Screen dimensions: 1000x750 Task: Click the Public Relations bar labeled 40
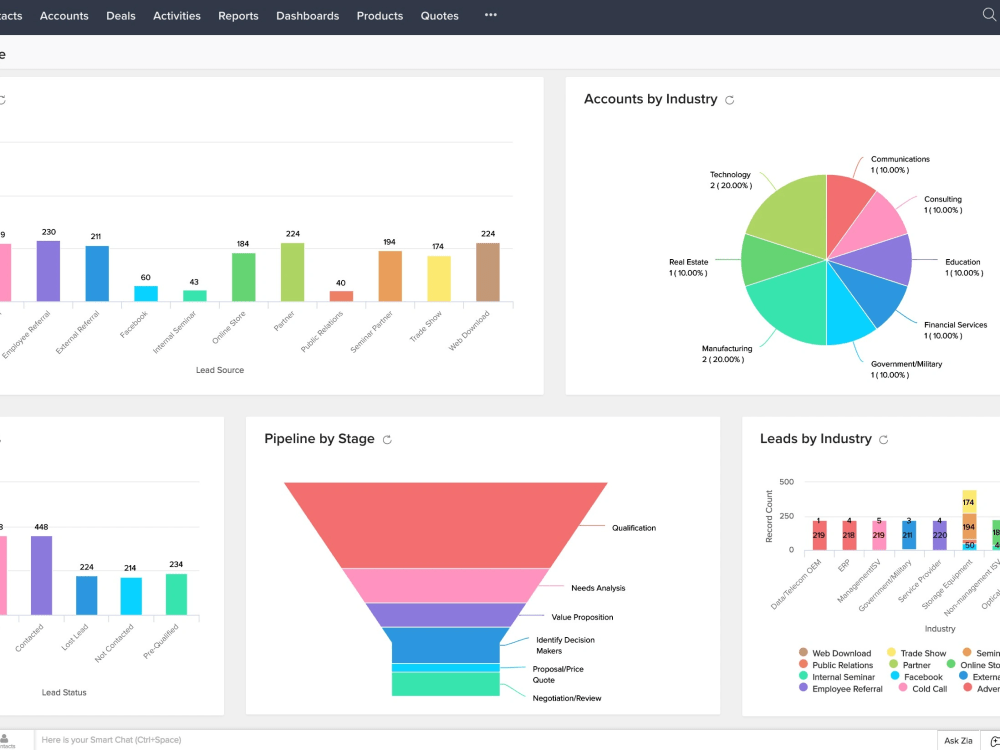[x=341, y=296]
